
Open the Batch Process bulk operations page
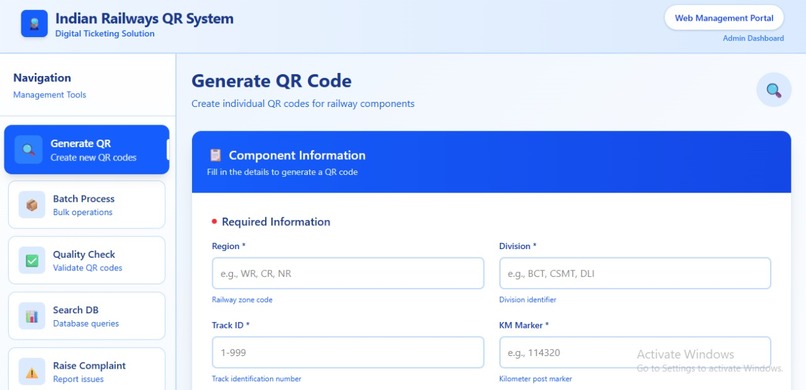pyautogui.click(x=86, y=205)
